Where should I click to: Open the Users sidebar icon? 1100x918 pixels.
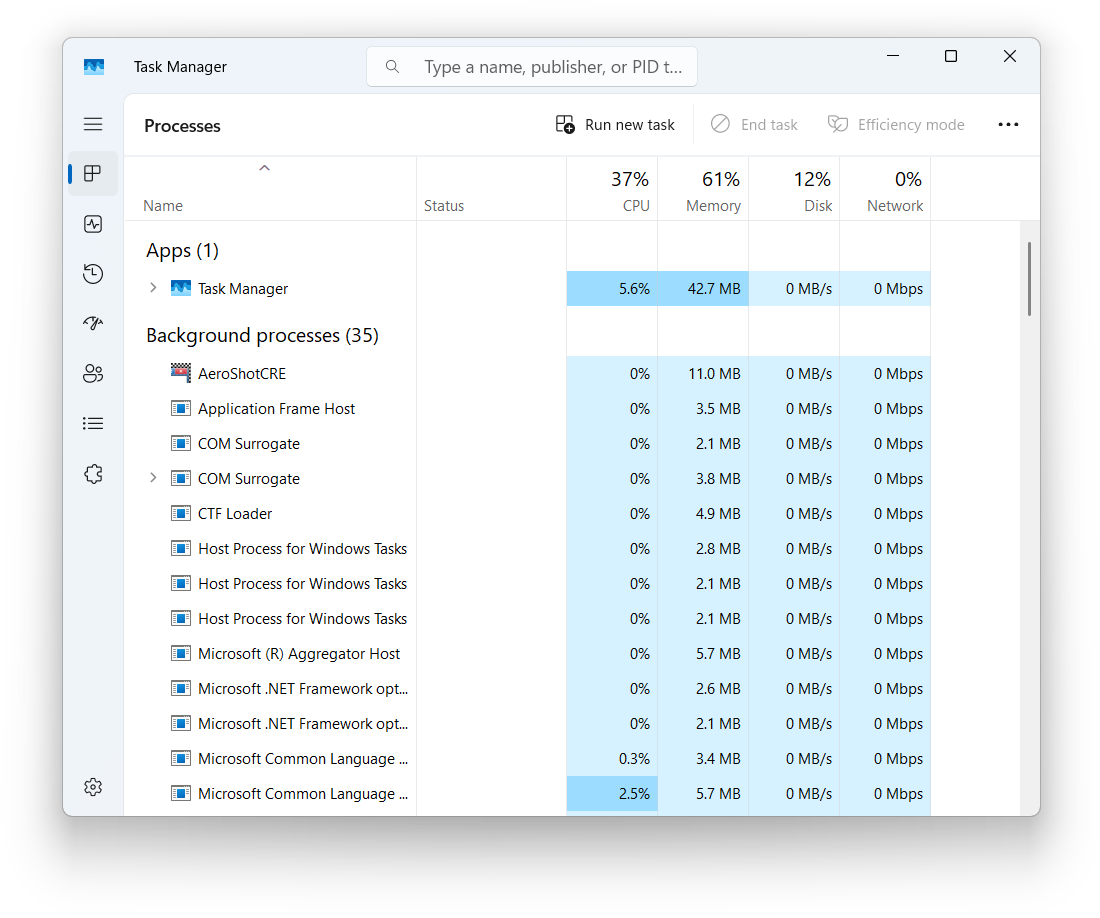click(x=93, y=373)
